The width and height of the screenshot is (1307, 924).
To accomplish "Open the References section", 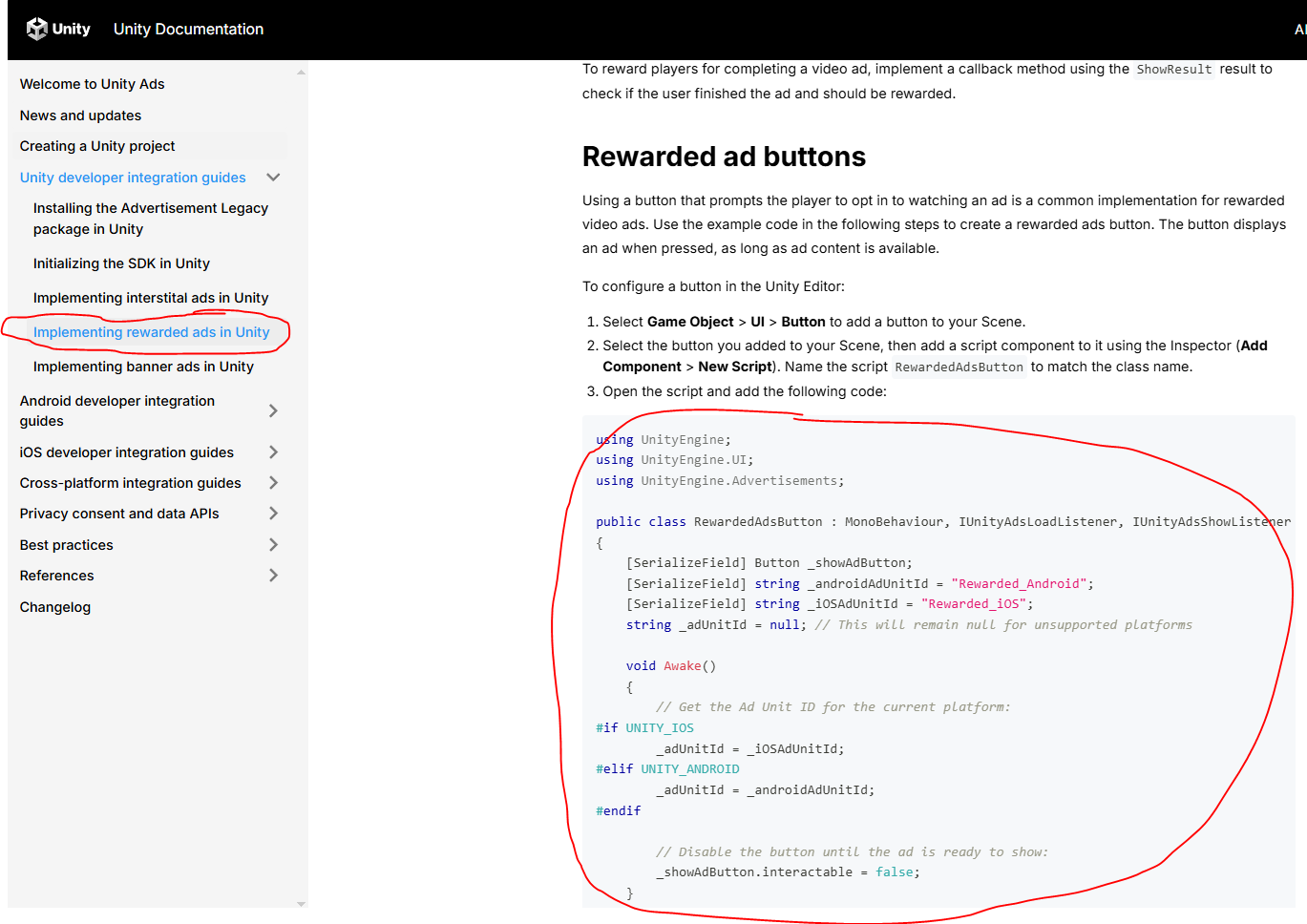I will 57,576.
